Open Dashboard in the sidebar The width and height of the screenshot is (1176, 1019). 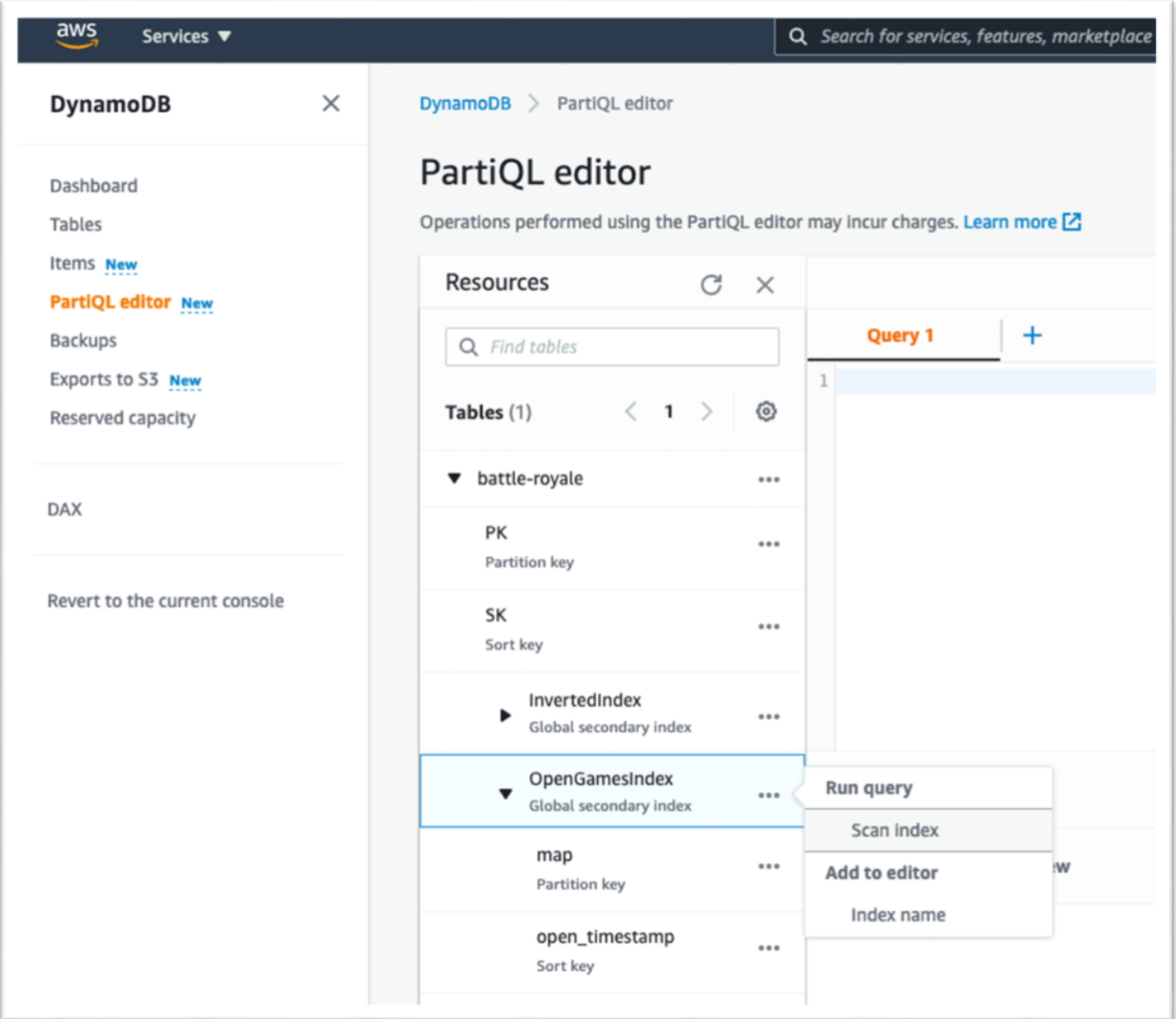(x=93, y=186)
